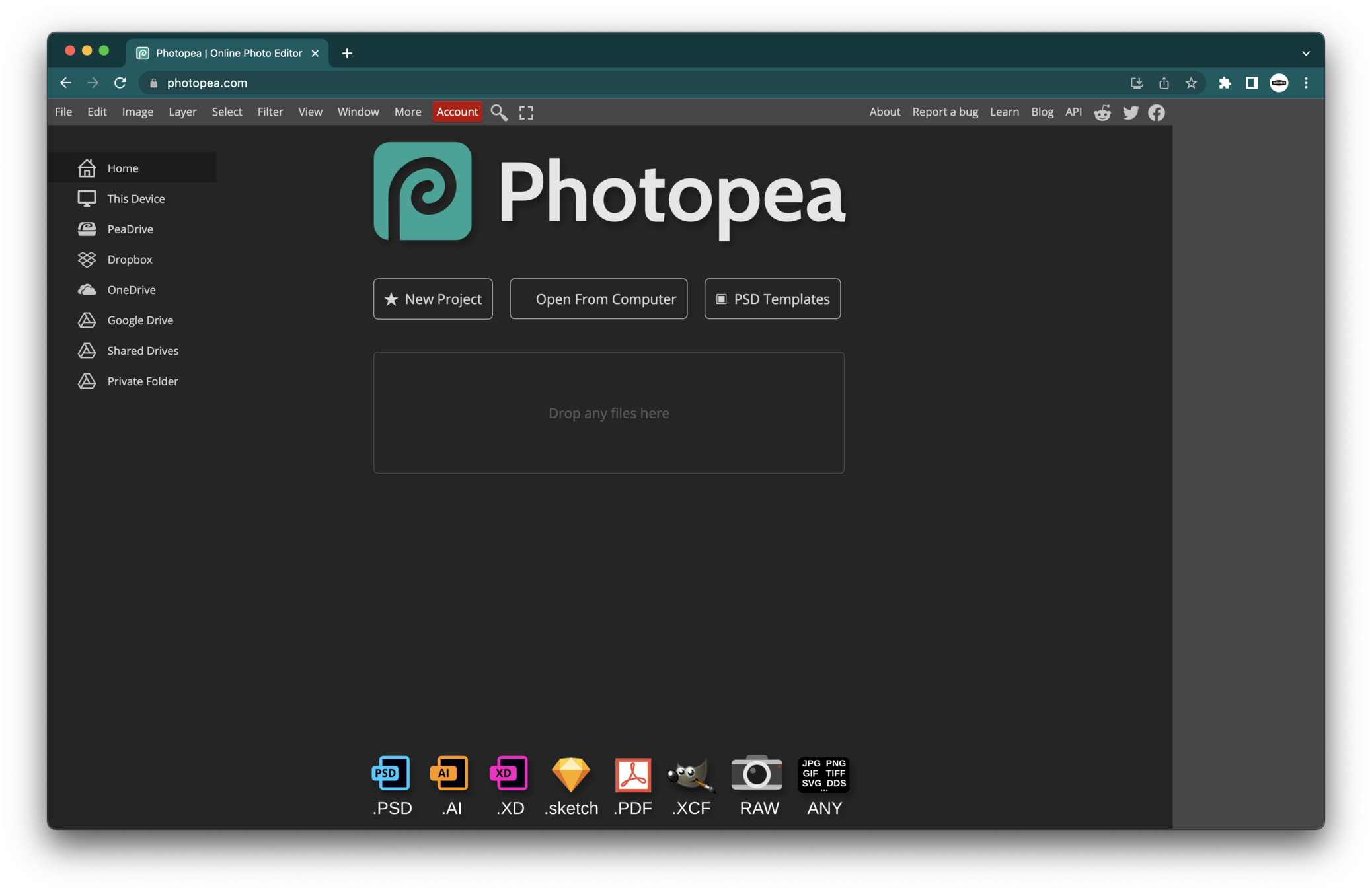
Task: Open Photopea's Reddit page icon
Action: pyautogui.click(x=1102, y=112)
